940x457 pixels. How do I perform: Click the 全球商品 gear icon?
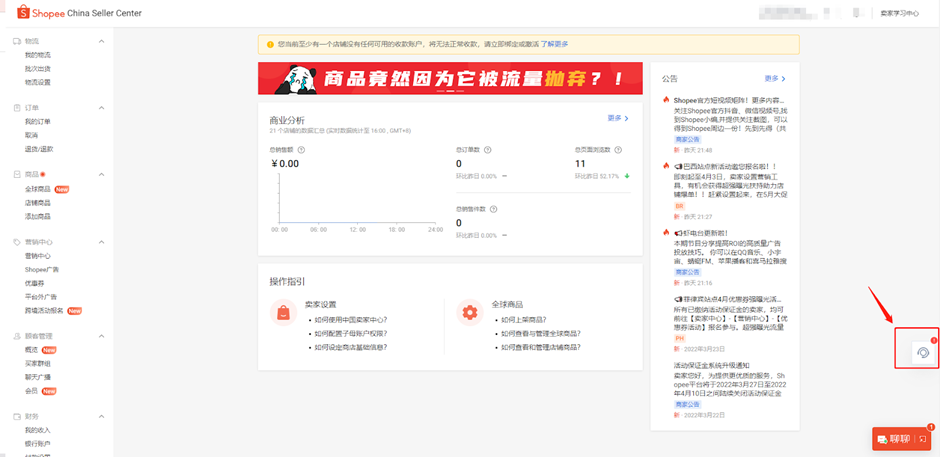(468, 313)
